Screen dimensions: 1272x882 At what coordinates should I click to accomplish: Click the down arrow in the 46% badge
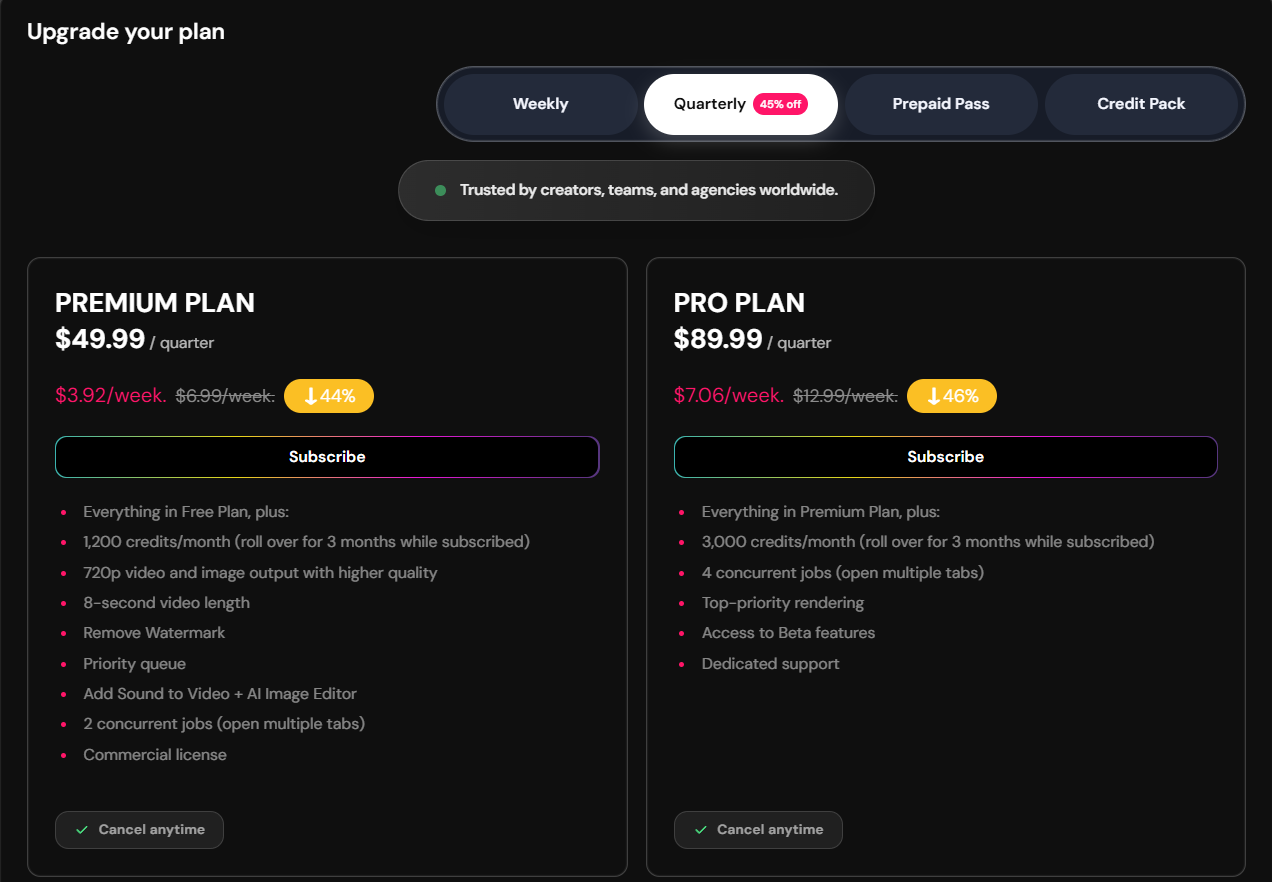pos(933,396)
